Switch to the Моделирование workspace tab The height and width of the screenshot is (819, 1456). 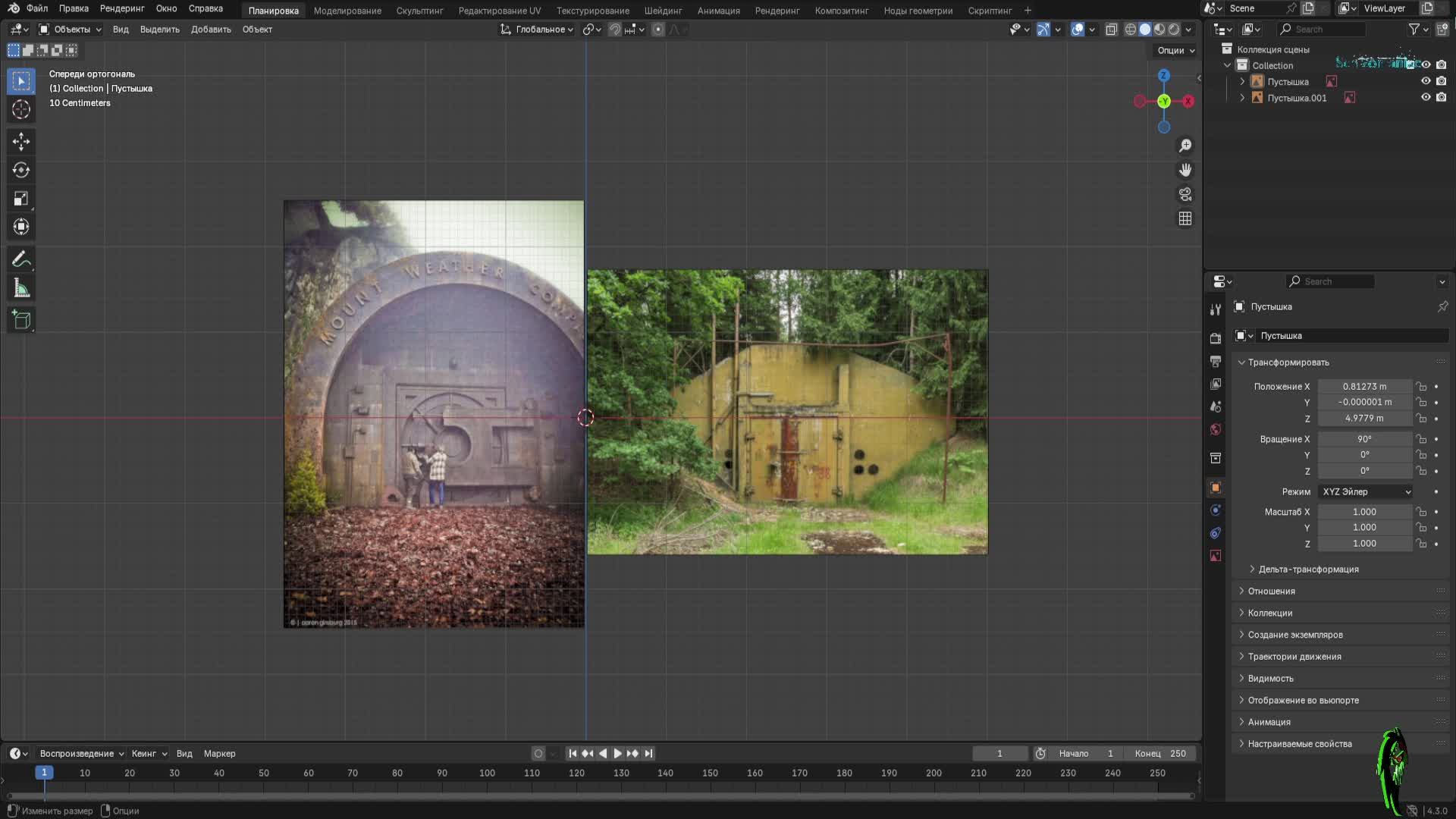tap(347, 11)
